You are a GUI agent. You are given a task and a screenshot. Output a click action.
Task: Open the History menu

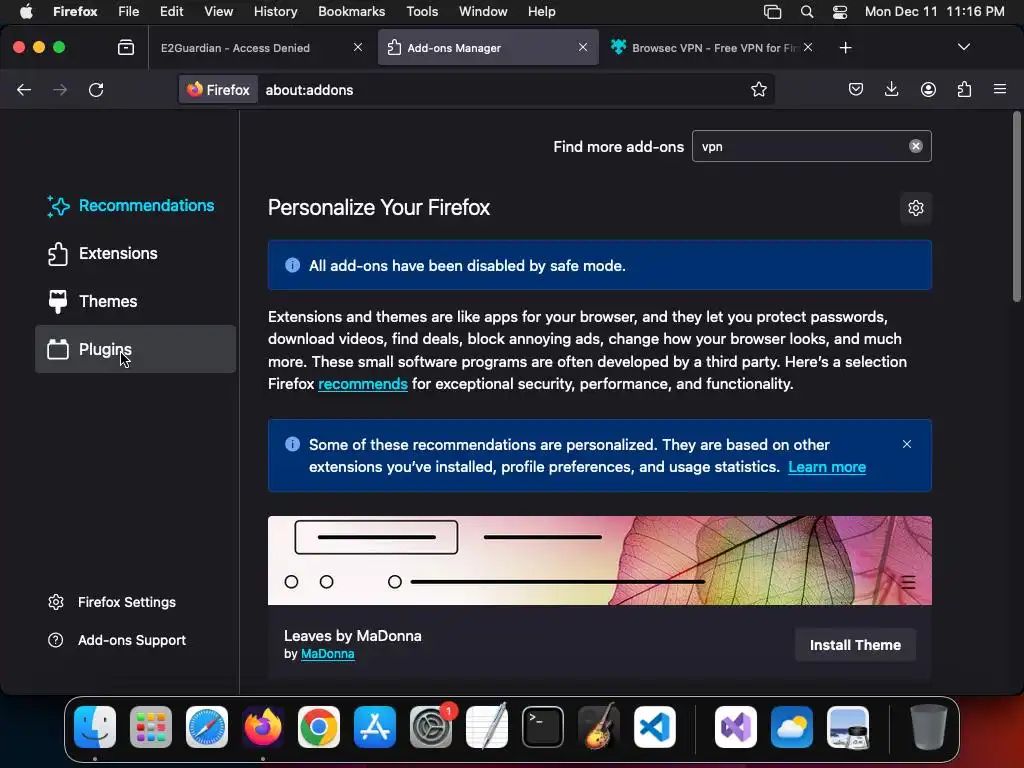tap(275, 12)
